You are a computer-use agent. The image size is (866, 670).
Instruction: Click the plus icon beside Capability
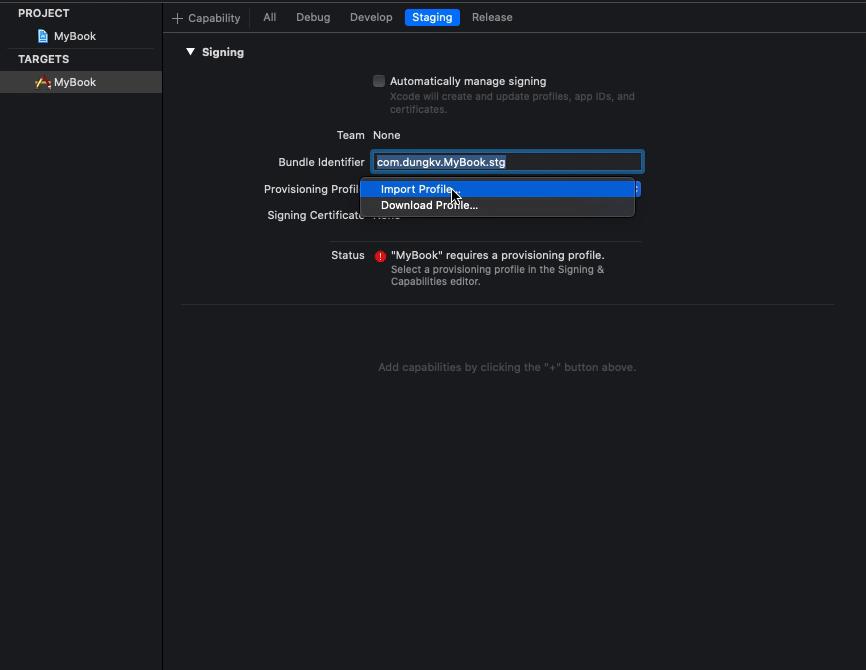pyautogui.click(x=178, y=18)
